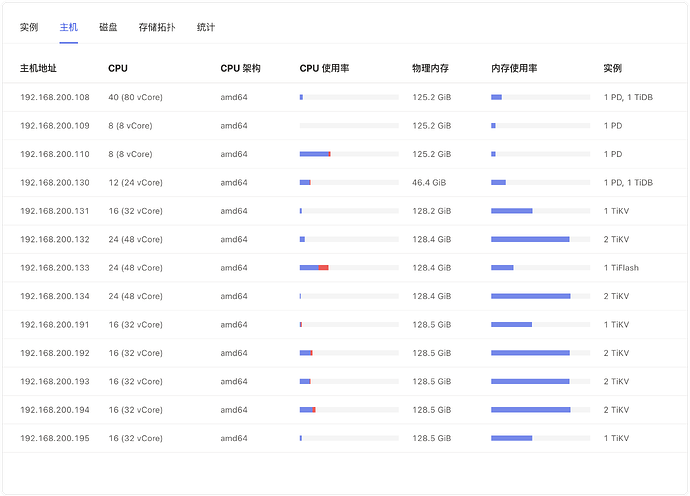The image size is (690, 496).
Task: Click the 内存使用率 column header
Action: point(514,68)
